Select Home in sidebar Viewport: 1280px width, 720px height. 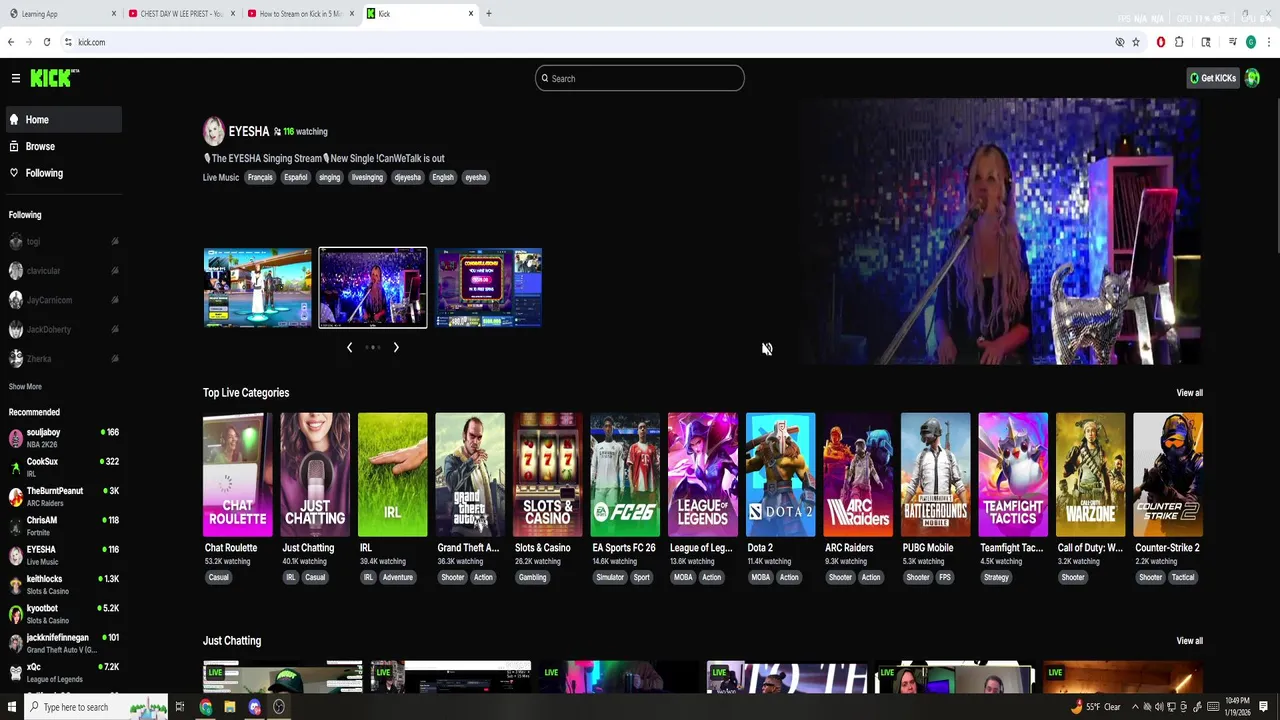[x=64, y=119]
